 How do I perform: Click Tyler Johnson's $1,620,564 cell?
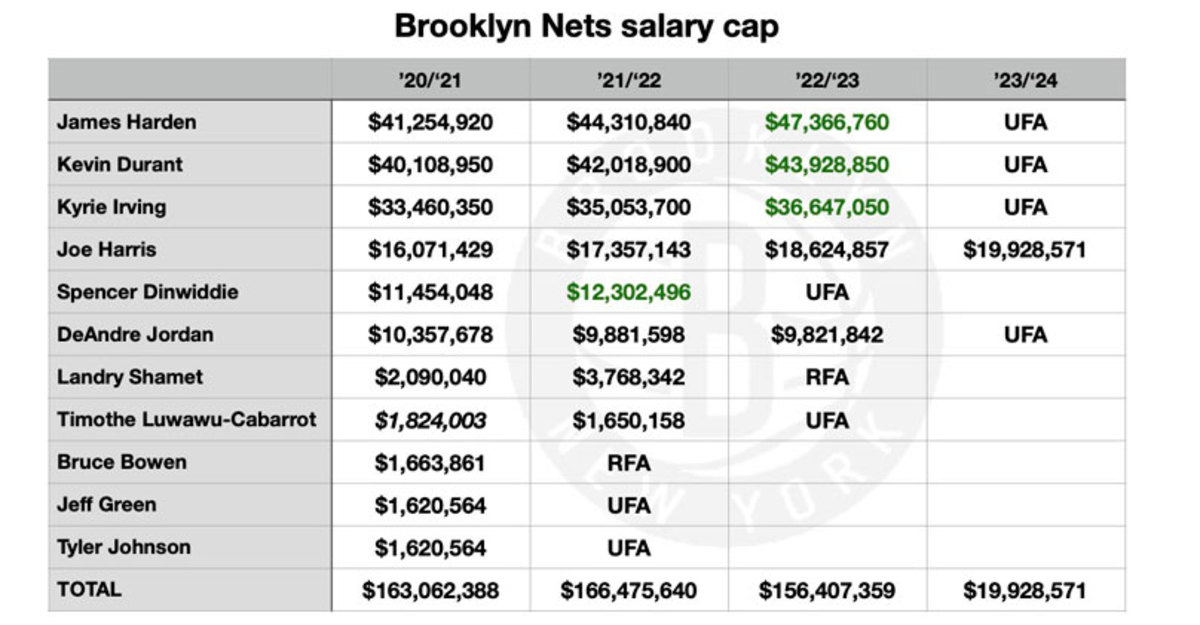[430, 547]
